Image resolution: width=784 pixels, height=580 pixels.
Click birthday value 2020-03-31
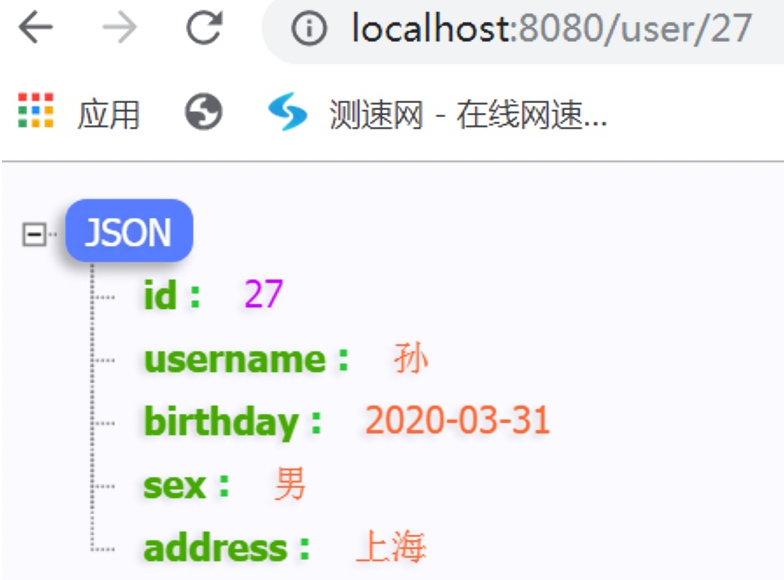point(458,420)
